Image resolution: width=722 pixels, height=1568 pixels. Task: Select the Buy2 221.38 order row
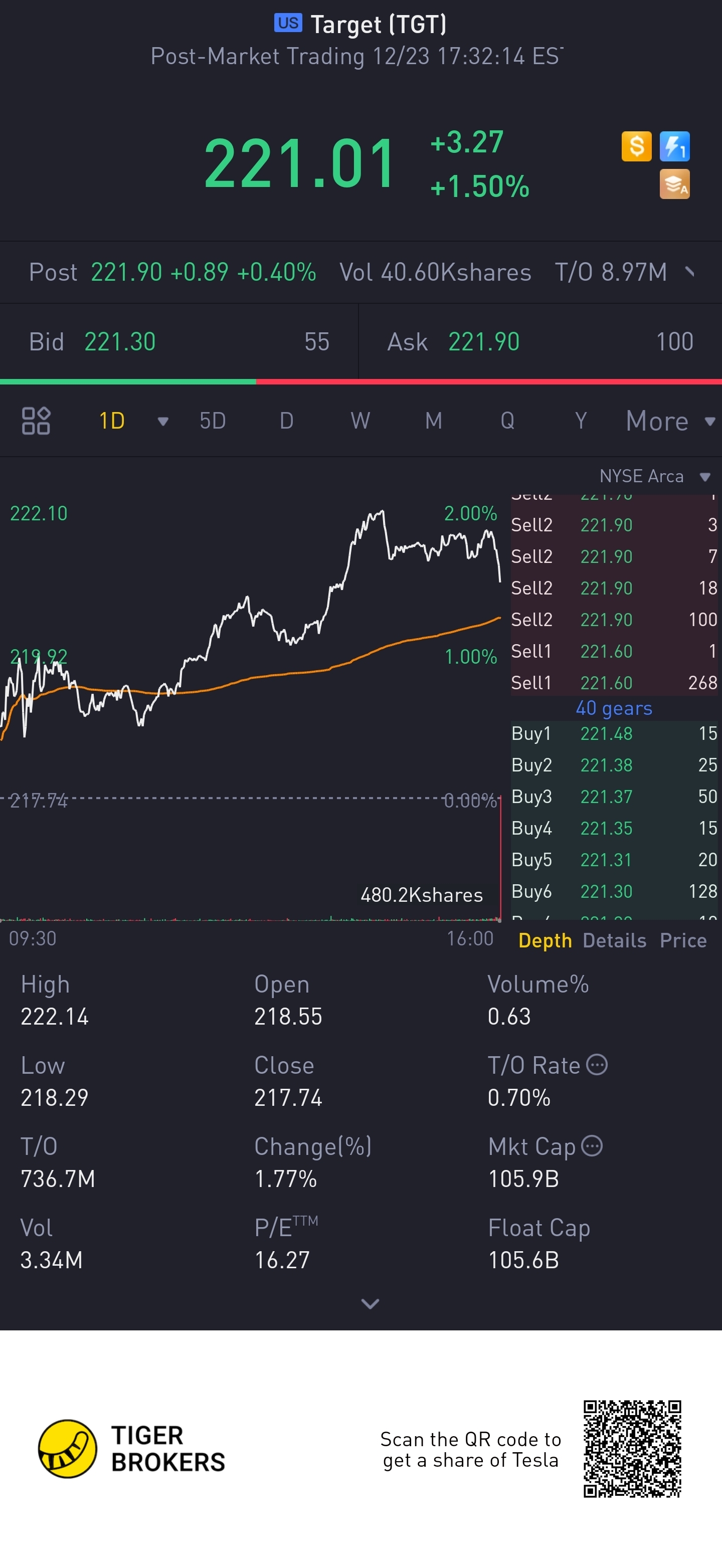click(x=614, y=765)
